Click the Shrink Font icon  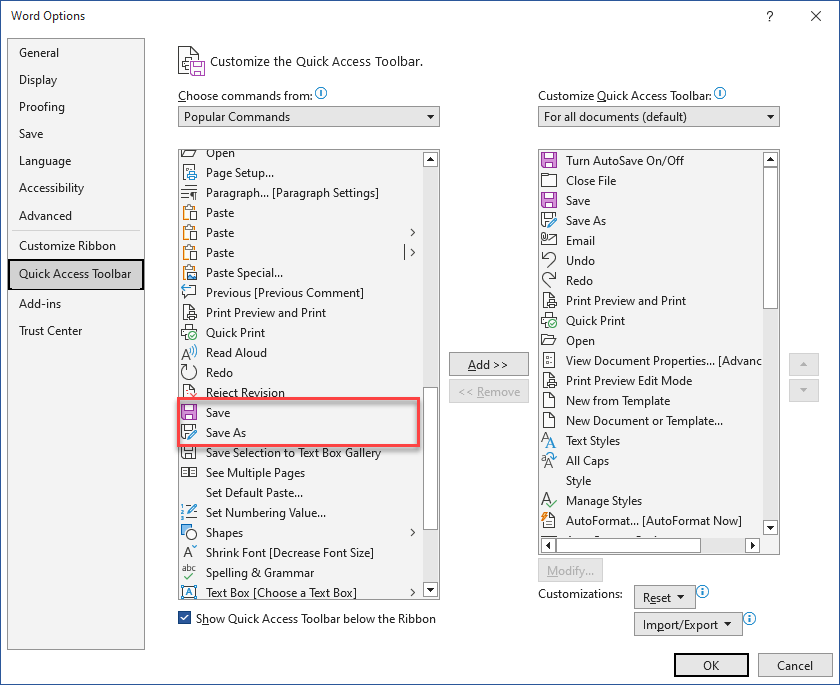190,552
